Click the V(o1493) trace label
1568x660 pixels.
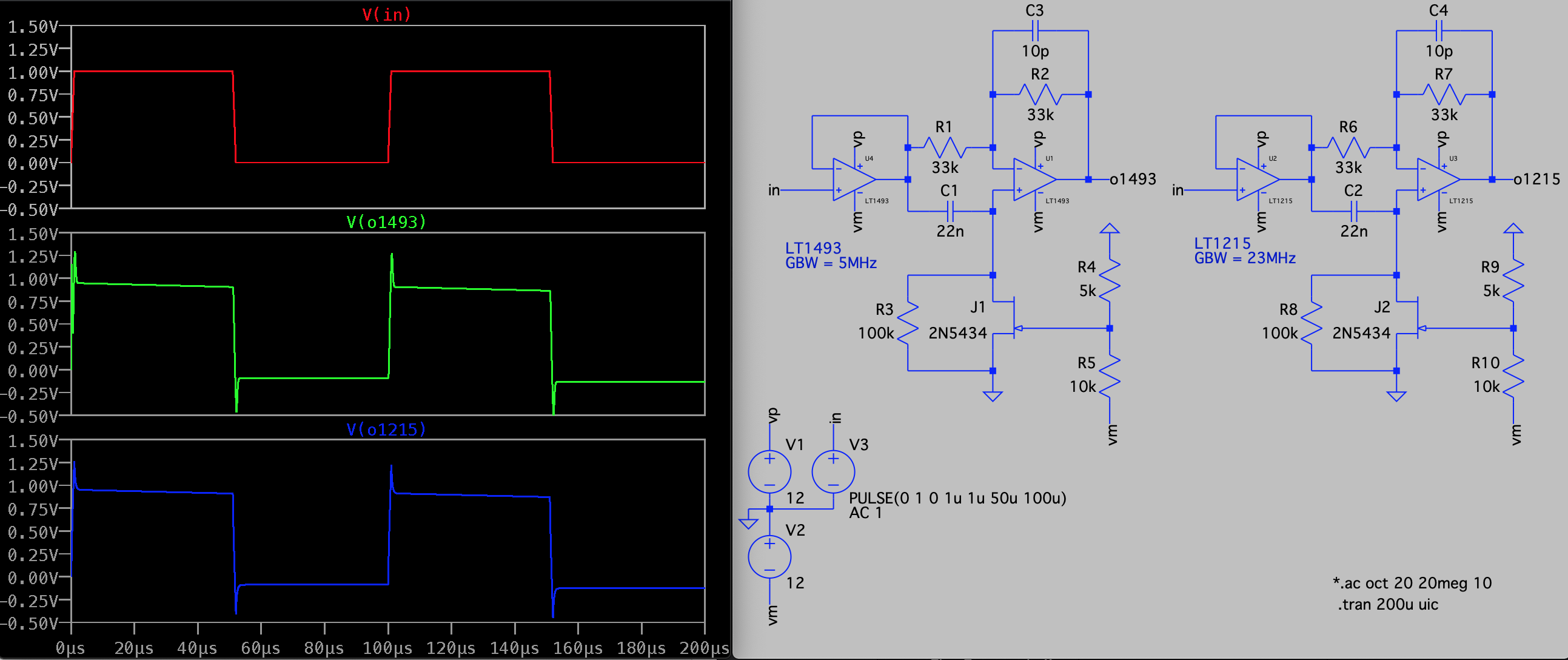click(x=386, y=221)
